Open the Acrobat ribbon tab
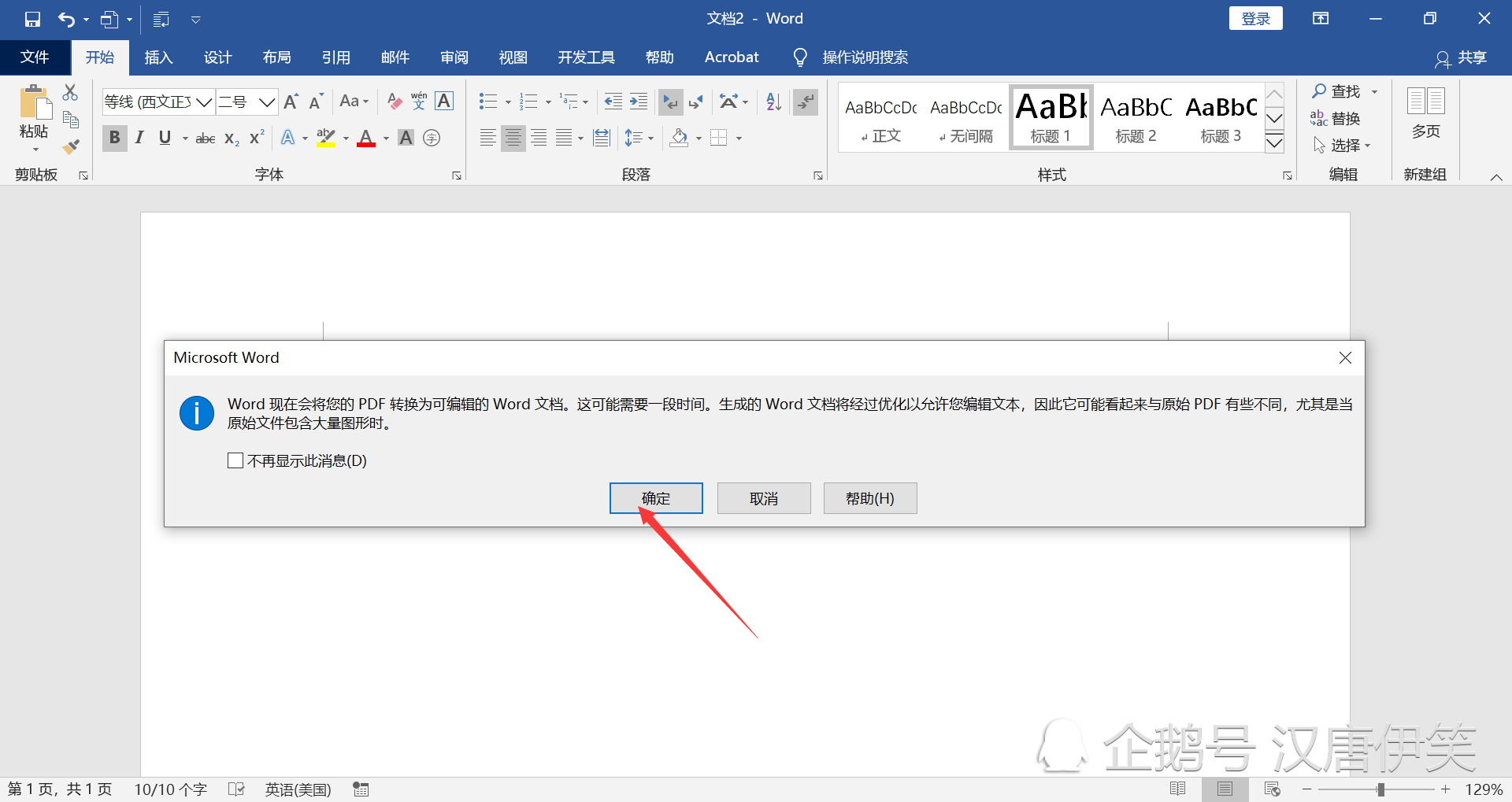Viewport: 1512px width, 802px height. [x=731, y=57]
